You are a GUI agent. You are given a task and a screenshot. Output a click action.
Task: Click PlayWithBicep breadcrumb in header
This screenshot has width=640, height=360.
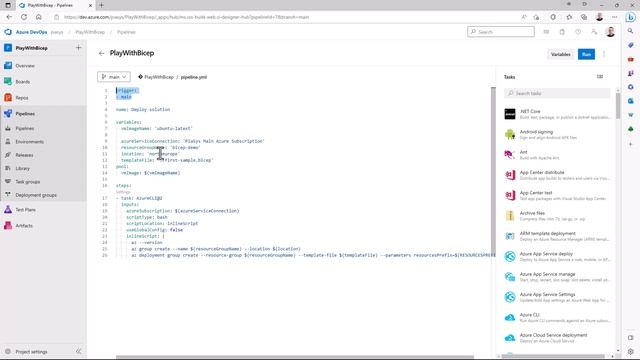coord(90,32)
